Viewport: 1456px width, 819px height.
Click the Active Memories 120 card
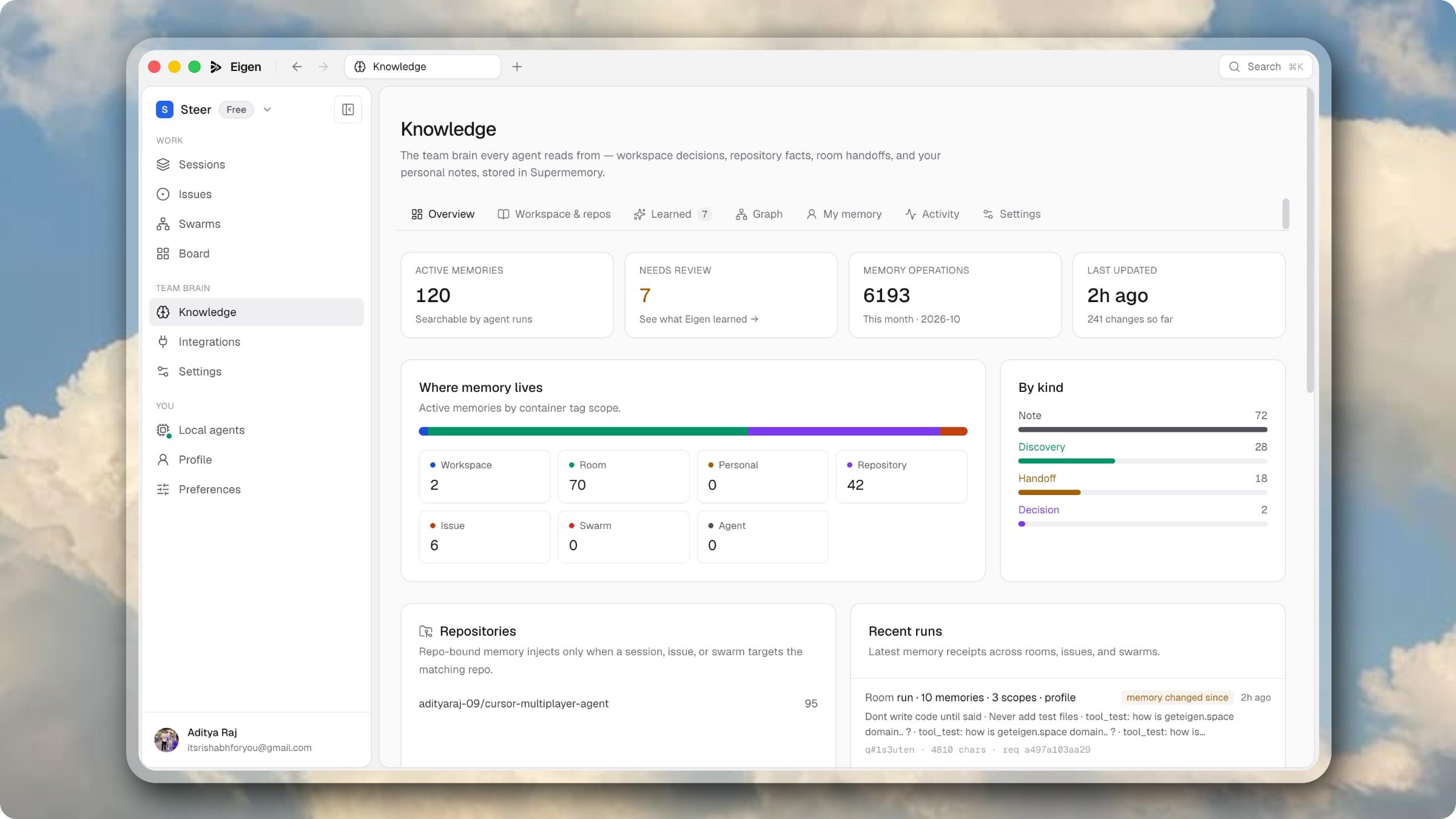click(x=507, y=295)
